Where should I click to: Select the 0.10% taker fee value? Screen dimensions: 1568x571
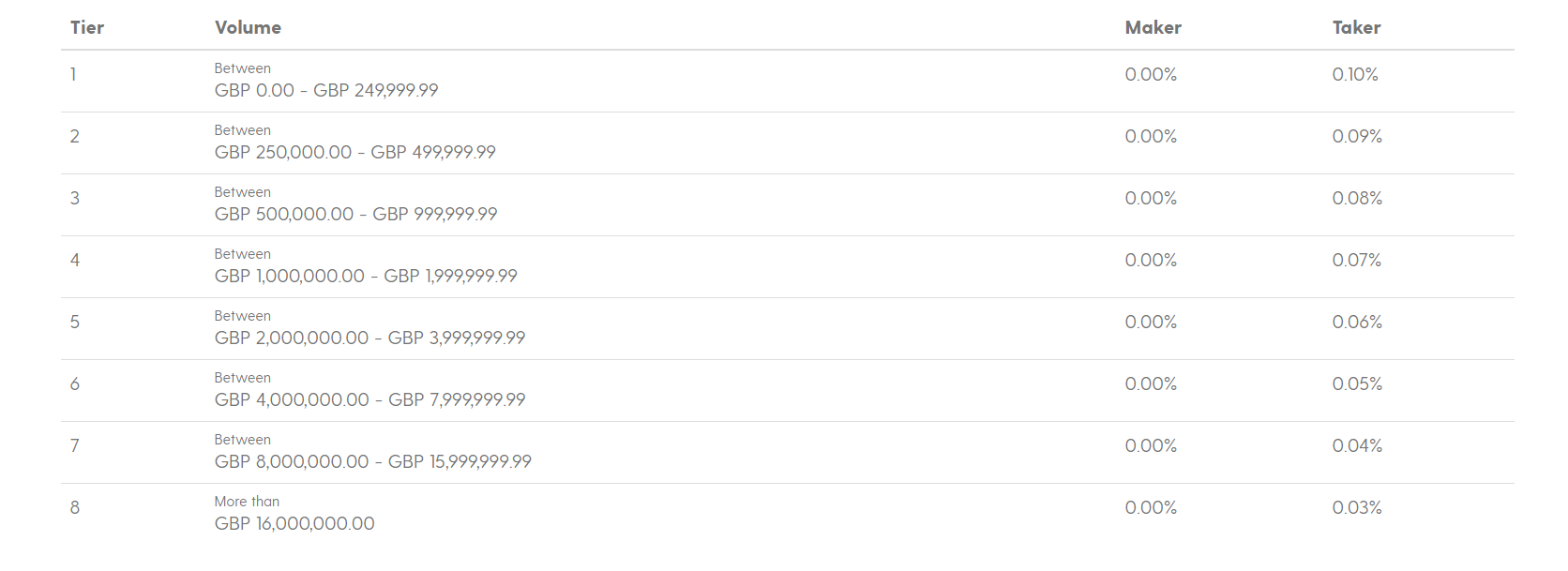click(1355, 74)
